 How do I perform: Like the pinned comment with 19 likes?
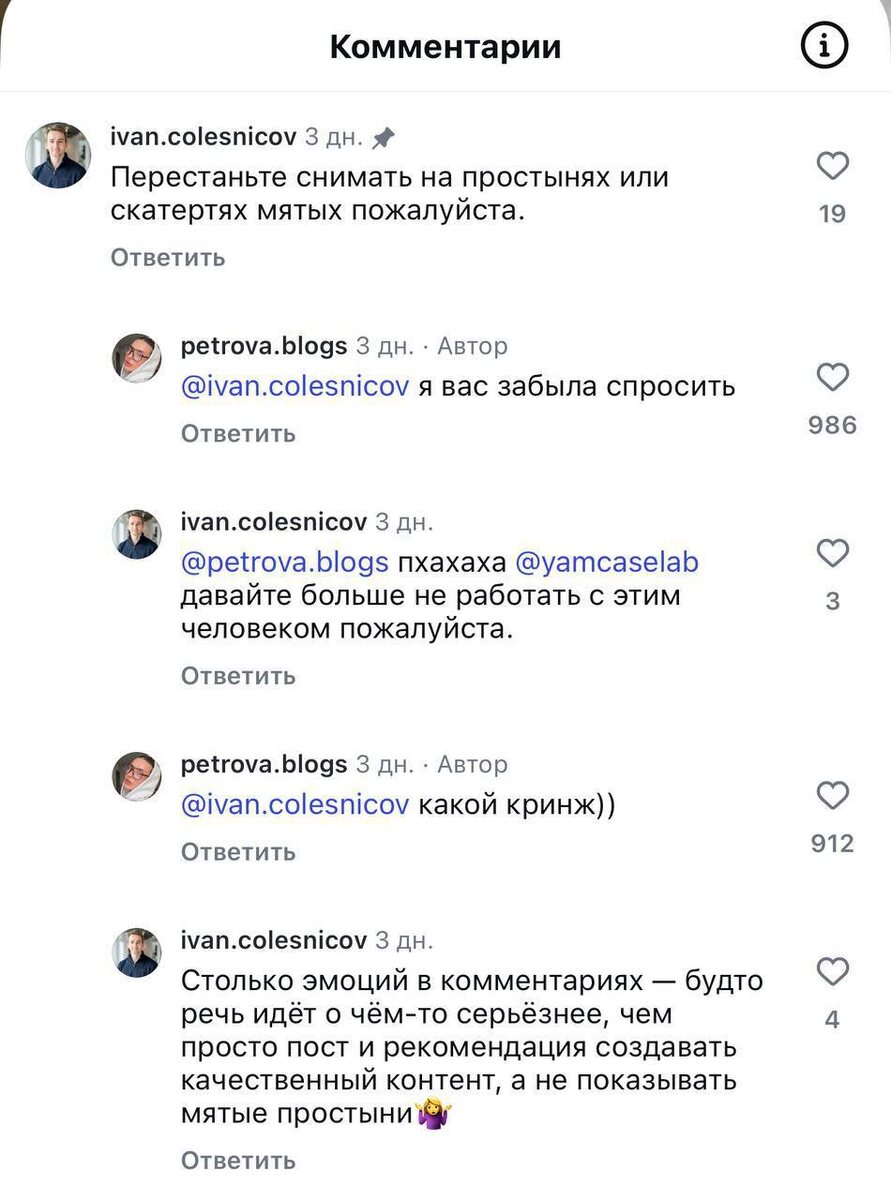832,166
